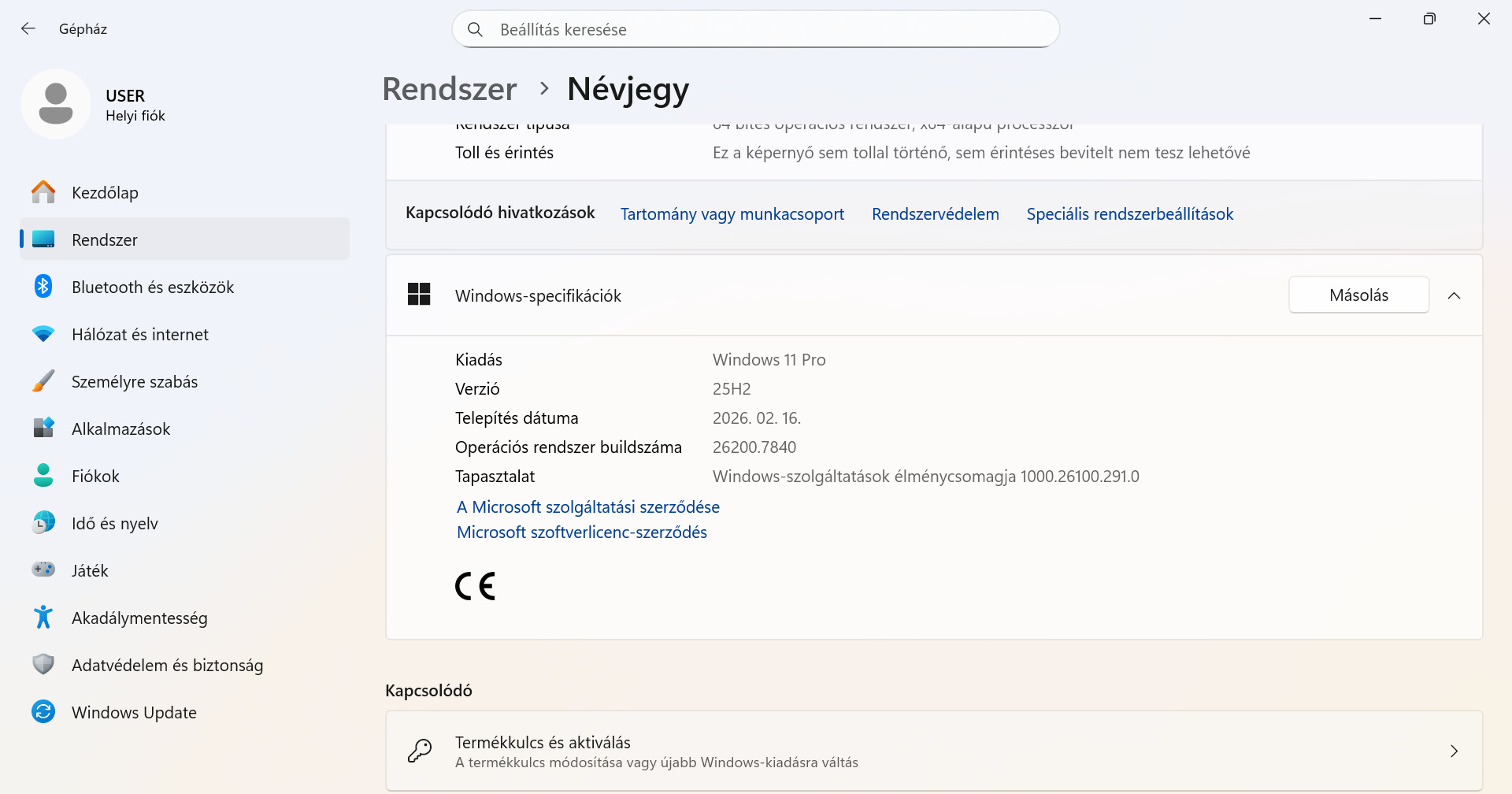Click the Személyre szabás brush icon
This screenshot has width=1512, height=794.
(x=43, y=381)
